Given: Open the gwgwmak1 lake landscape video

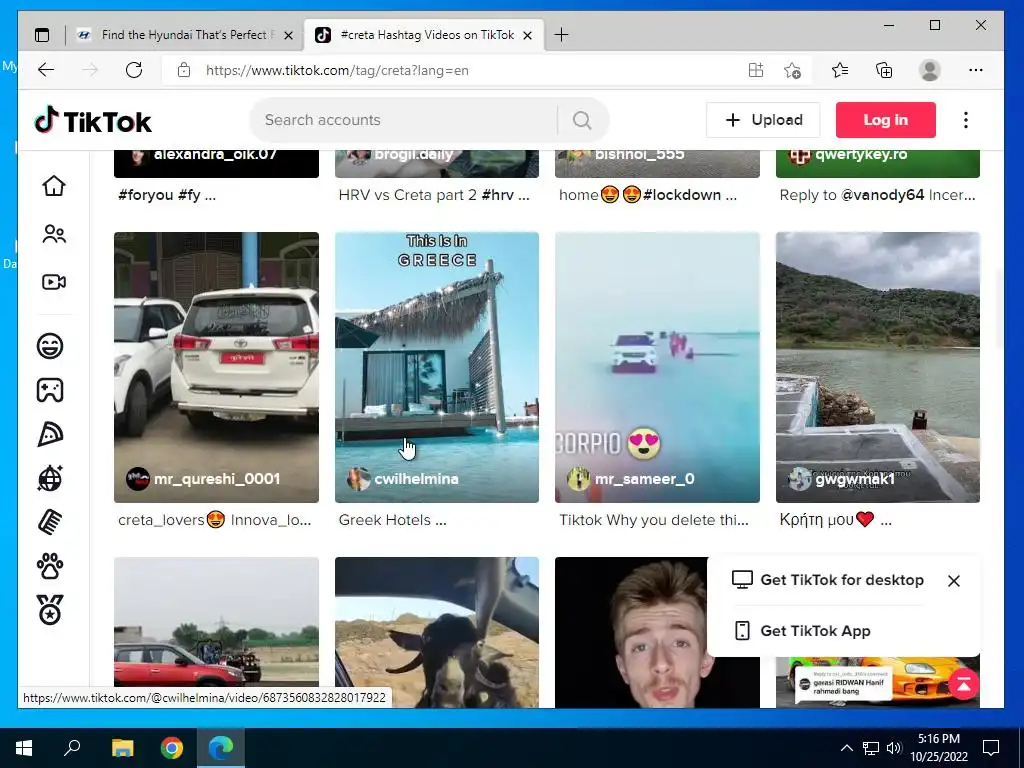Looking at the screenshot, I should (x=878, y=367).
